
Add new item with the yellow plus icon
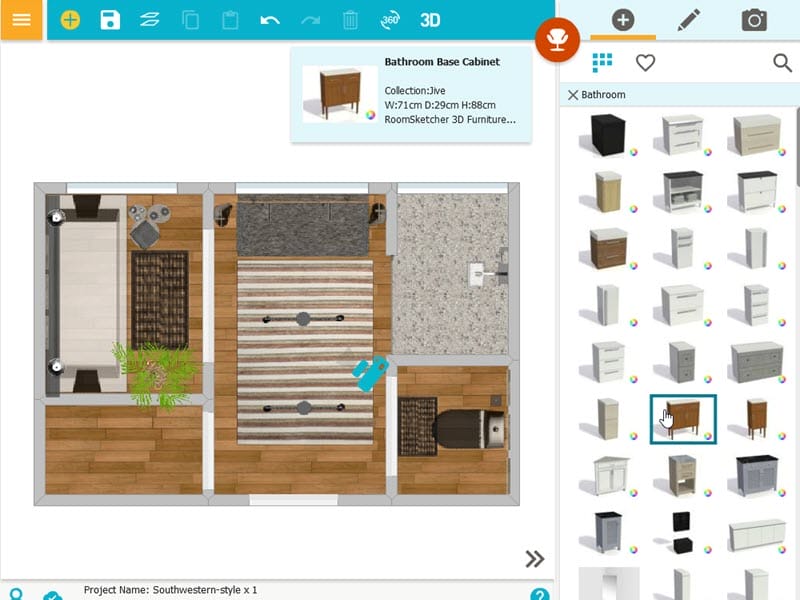[x=70, y=19]
